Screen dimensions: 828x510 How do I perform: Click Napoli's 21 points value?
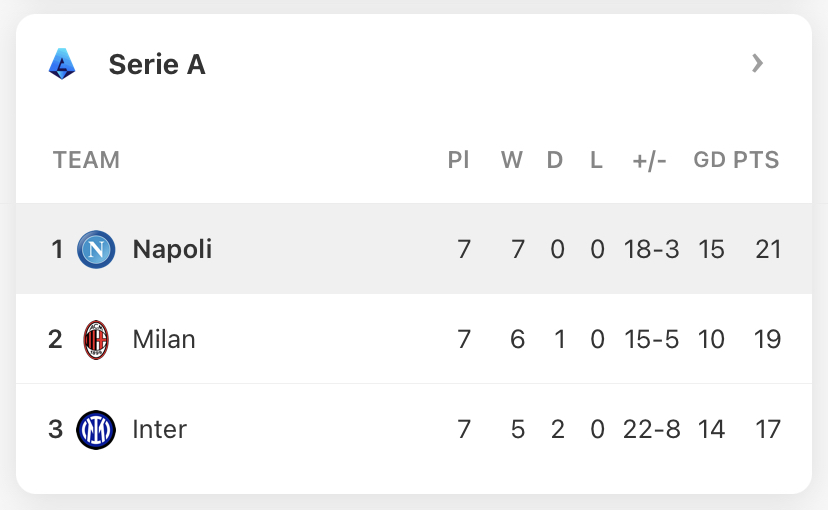tap(768, 249)
